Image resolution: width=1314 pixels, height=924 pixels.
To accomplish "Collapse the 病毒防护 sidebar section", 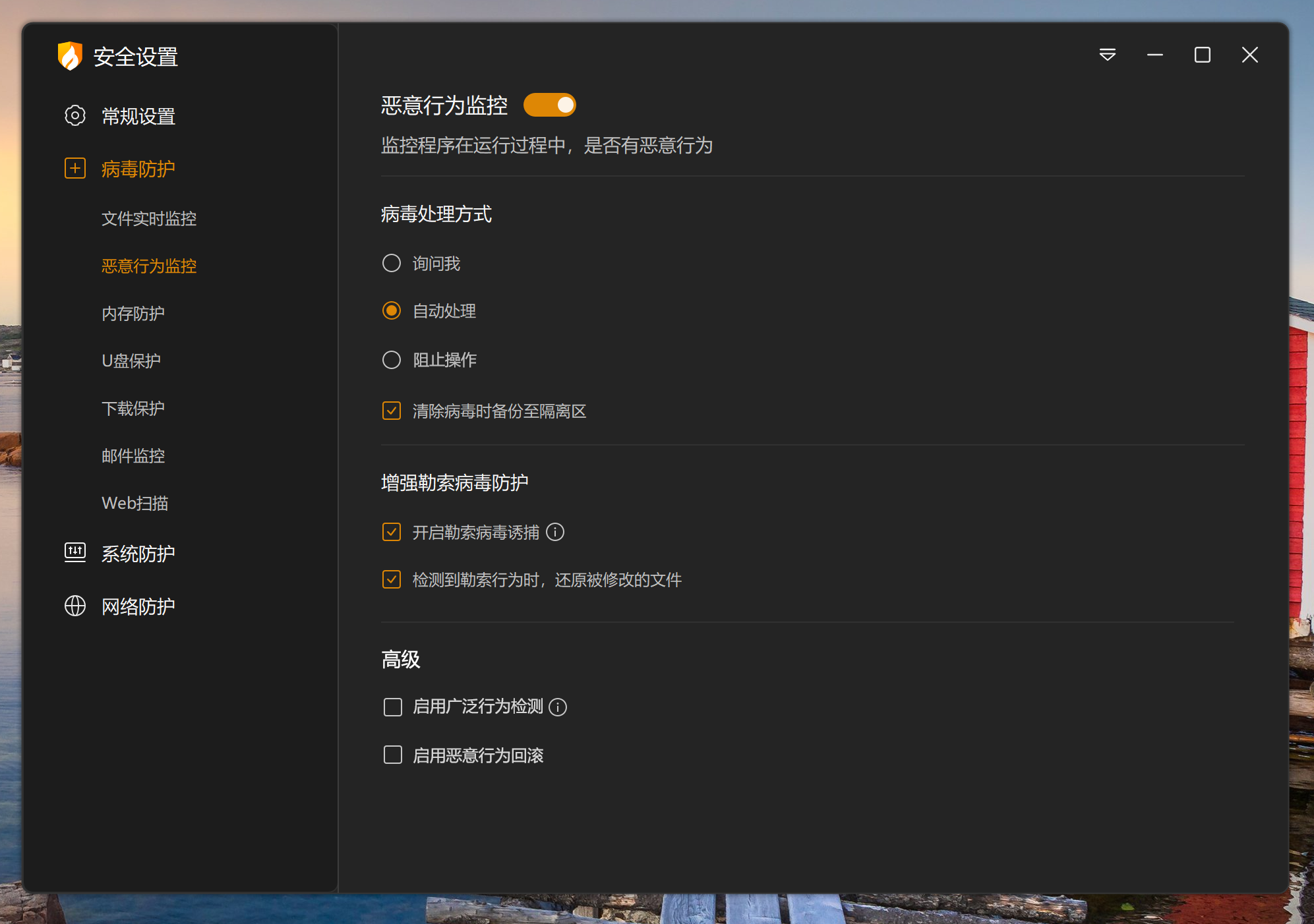I will point(138,169).
